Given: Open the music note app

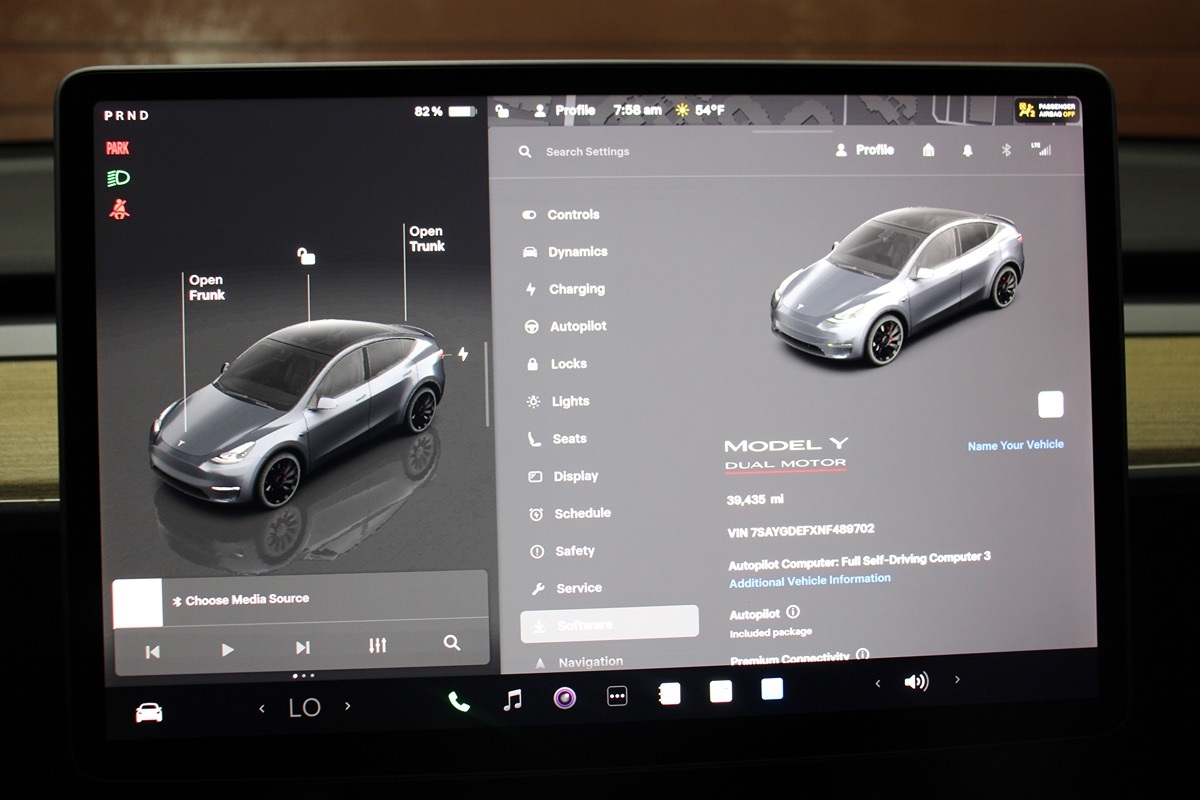Looking at the screenshot, I should pos(512,700).
